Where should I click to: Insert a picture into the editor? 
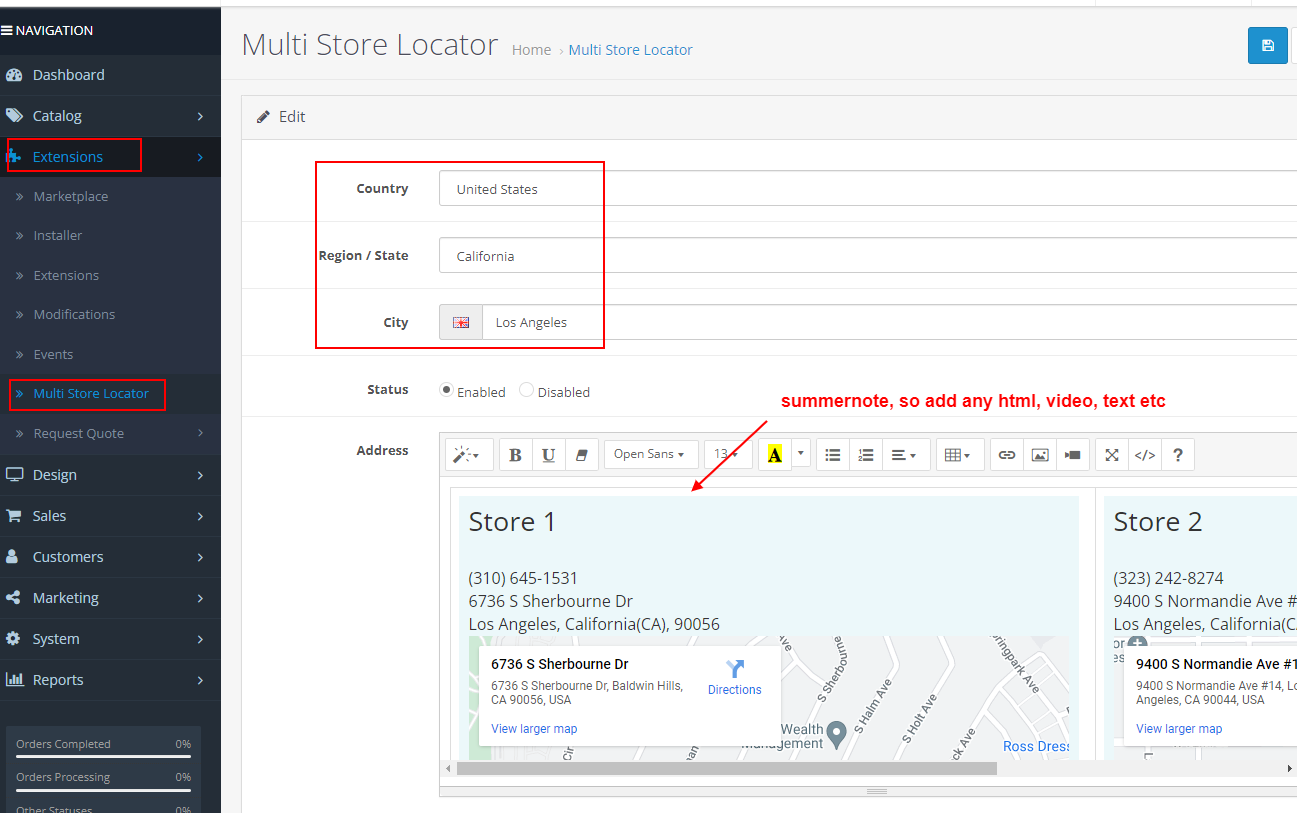click(1040, 454)
